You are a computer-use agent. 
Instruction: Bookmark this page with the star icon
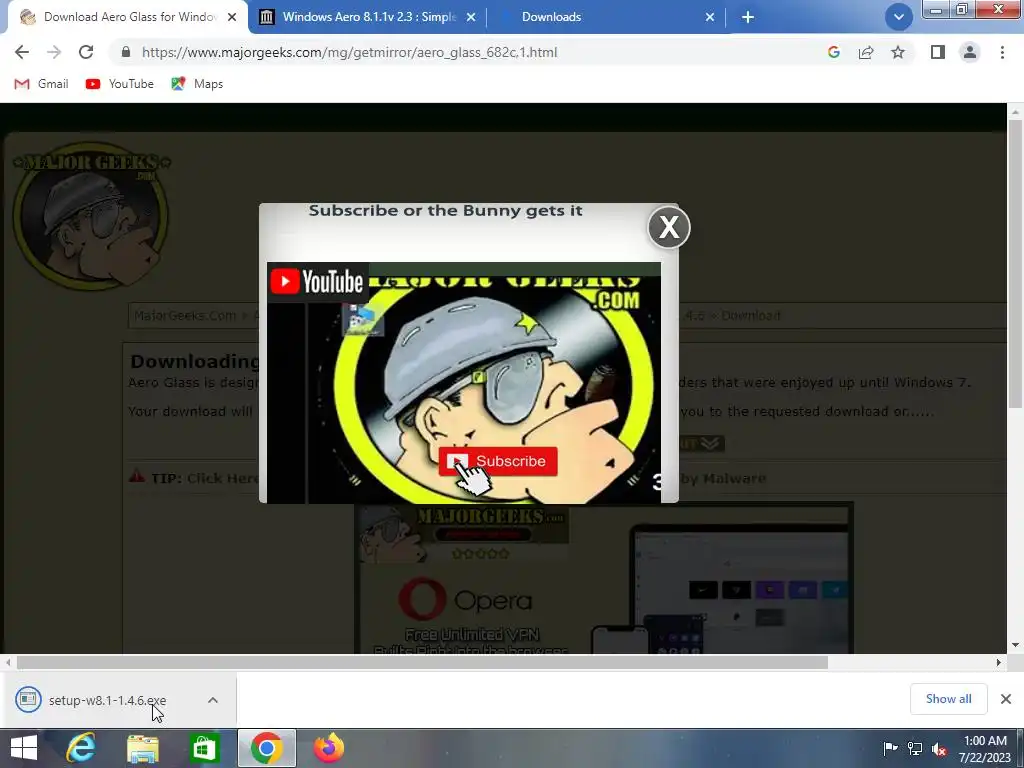coord(898,52)
